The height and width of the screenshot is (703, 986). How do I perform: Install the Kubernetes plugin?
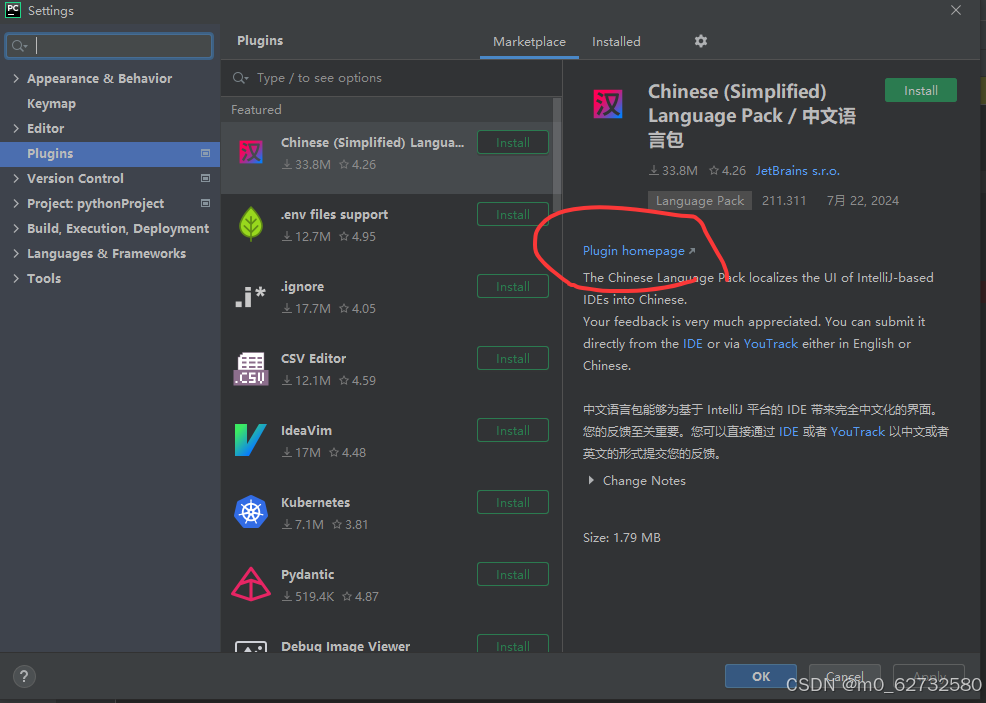point(512,502)
